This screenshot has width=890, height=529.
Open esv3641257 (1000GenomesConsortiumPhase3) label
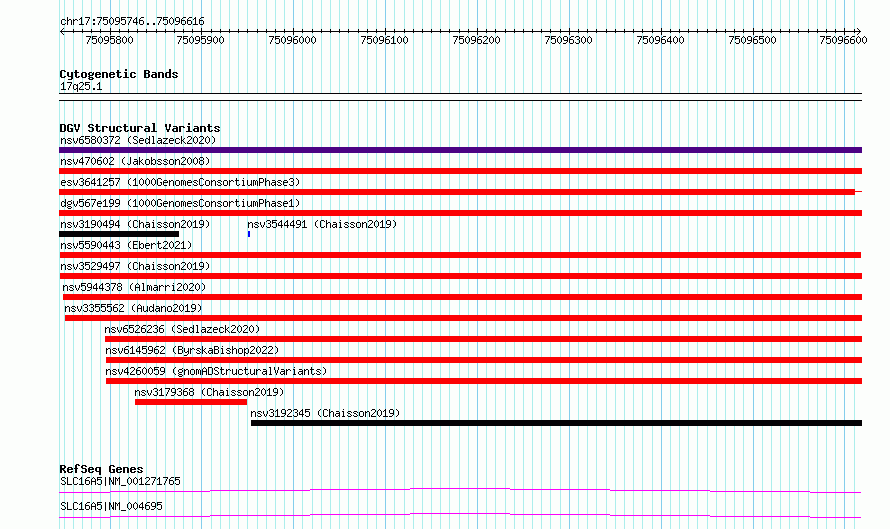(x=180, y=182)
